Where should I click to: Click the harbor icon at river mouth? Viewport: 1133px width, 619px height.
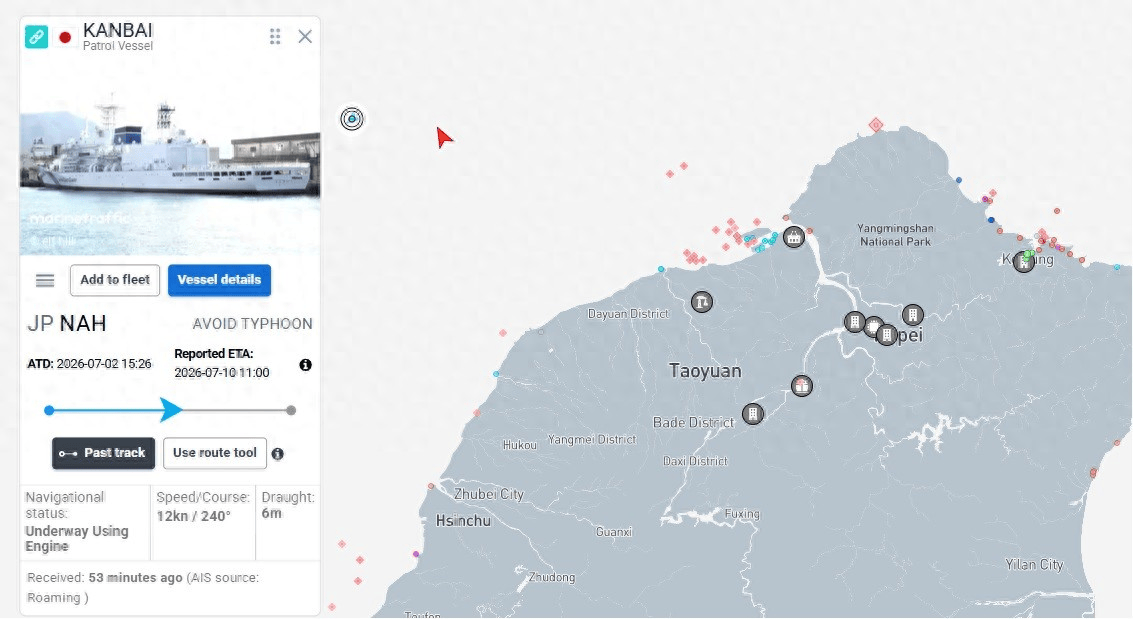(x=794, y=236)
